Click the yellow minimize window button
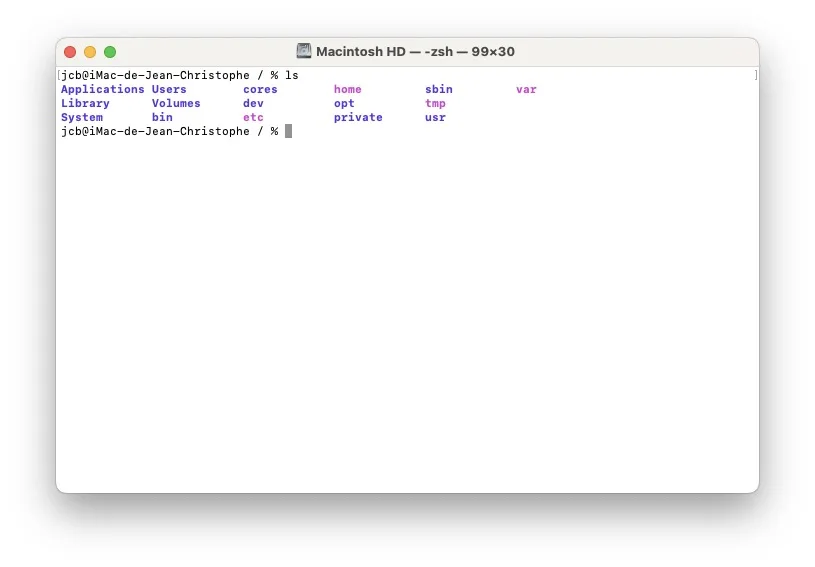The image size is (815, 567). click(x=90, y=52)
